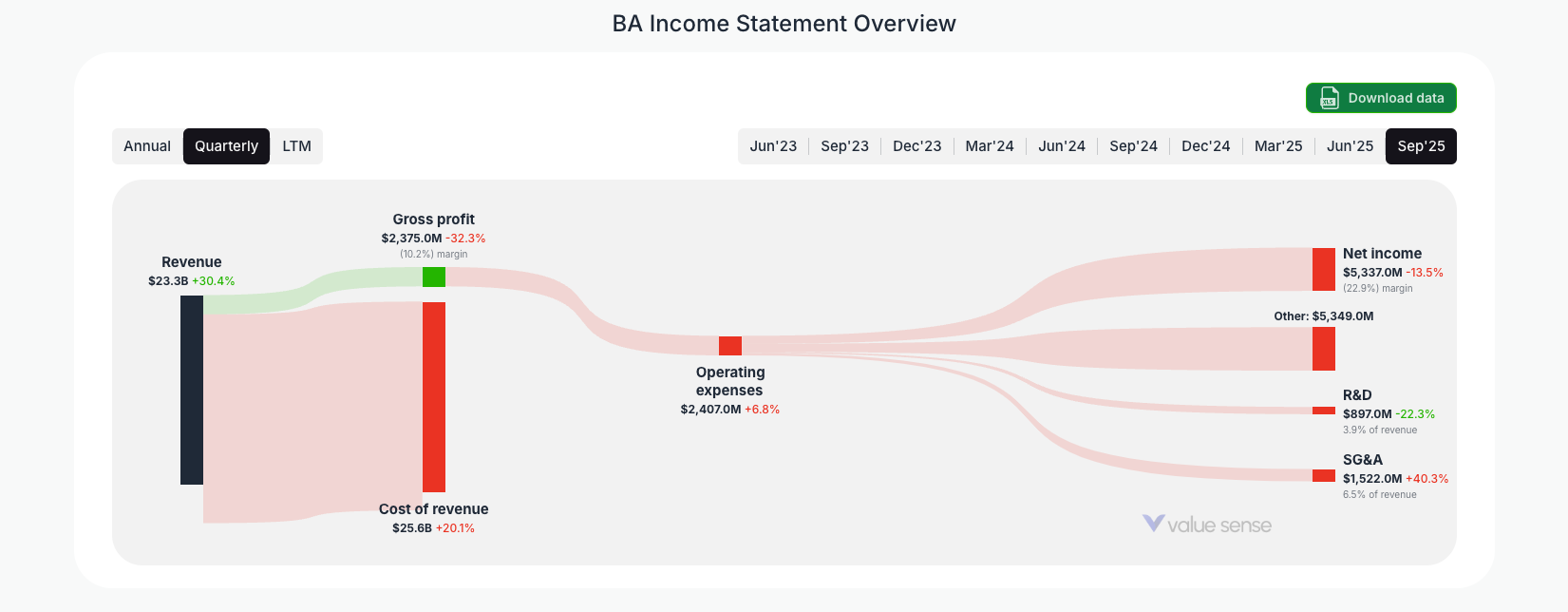This screenshot has width=1568, height=612.
Task: Open Download data
Action: pyautogui.click(x=1381, y=98)
